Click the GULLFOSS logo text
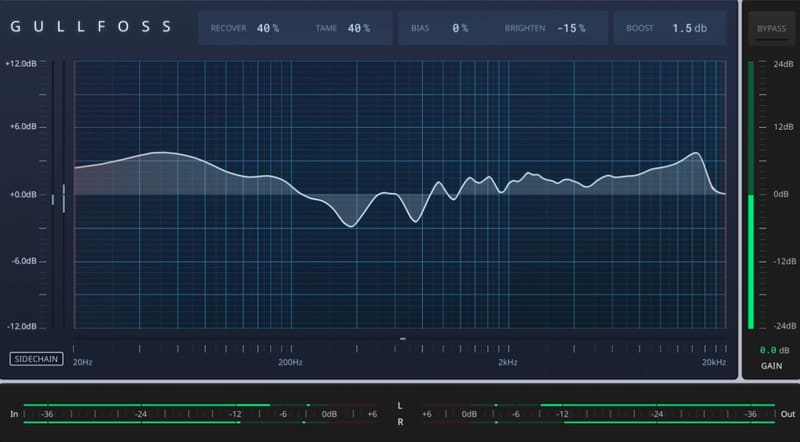The width and height of the screenshot is (800, 442). pos(91,27)
